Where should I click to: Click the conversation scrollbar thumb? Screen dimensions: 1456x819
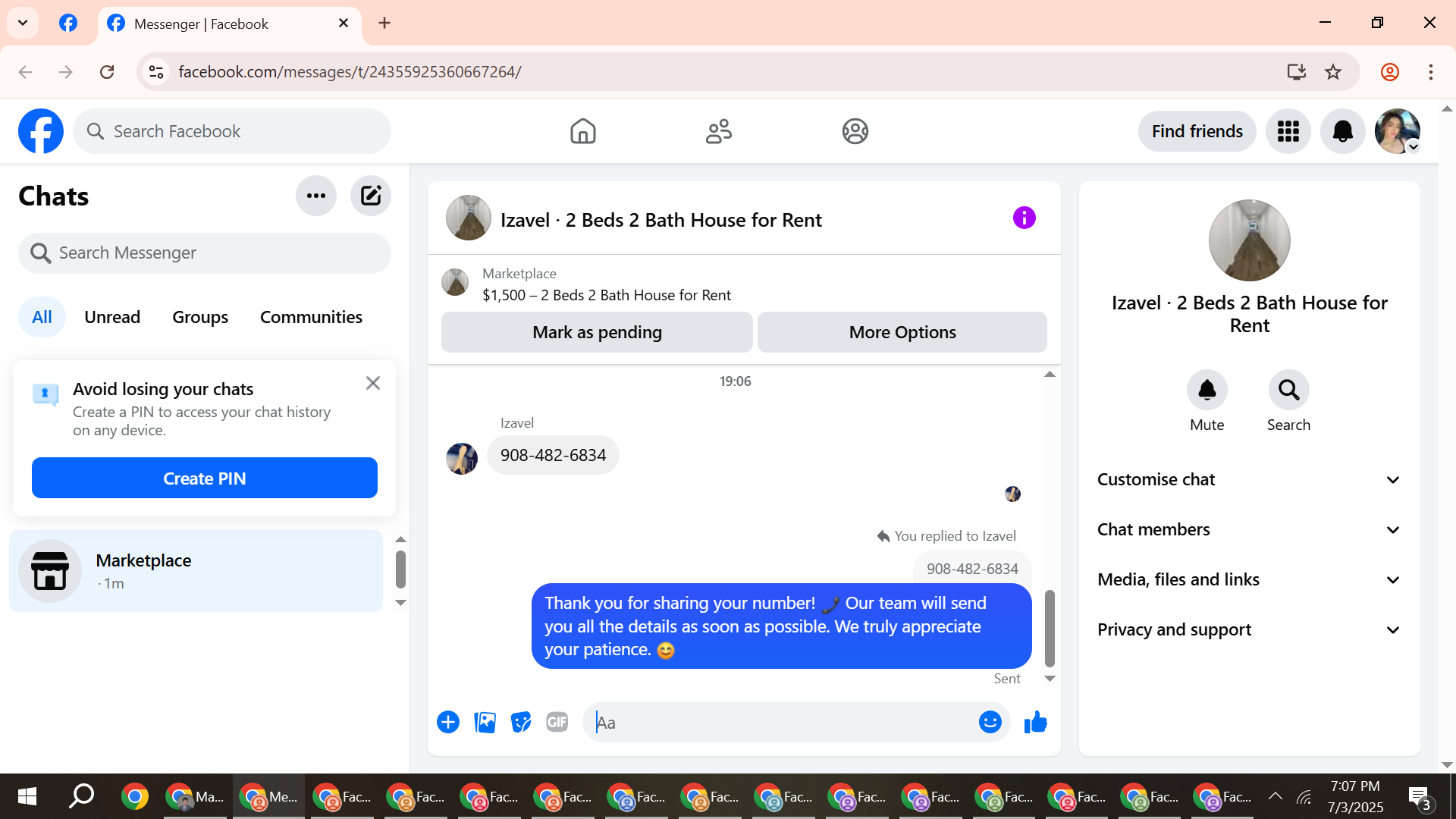pyautogui.click(x=1050, y=628)
